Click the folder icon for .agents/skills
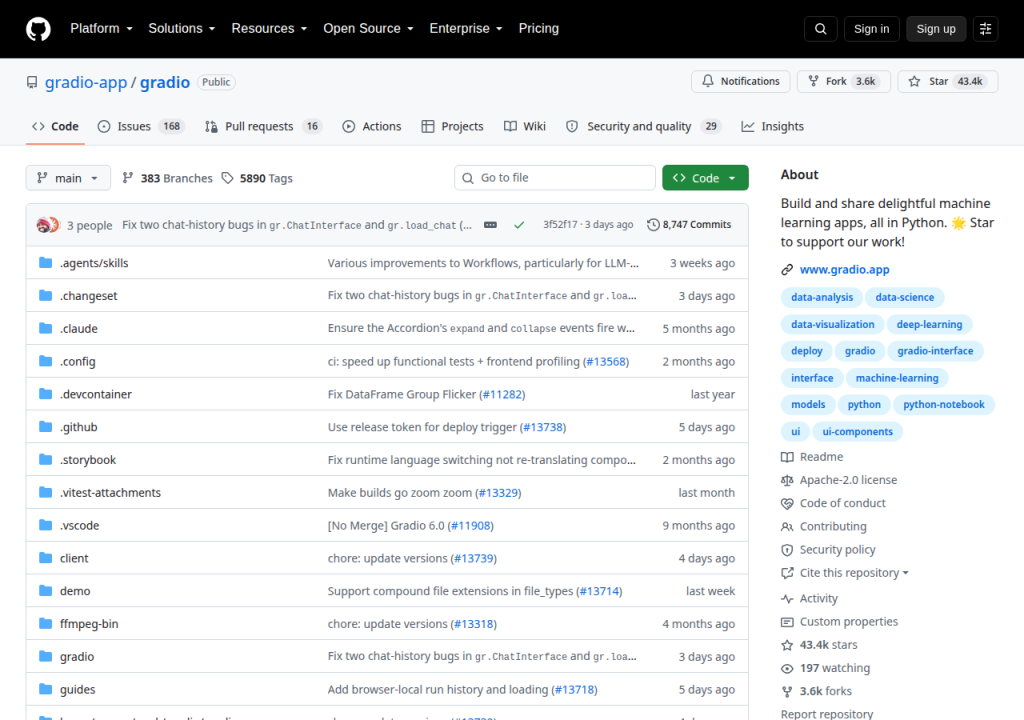Image resolution: width=1024 pixels, height=720 pixels. click(45, 263)
